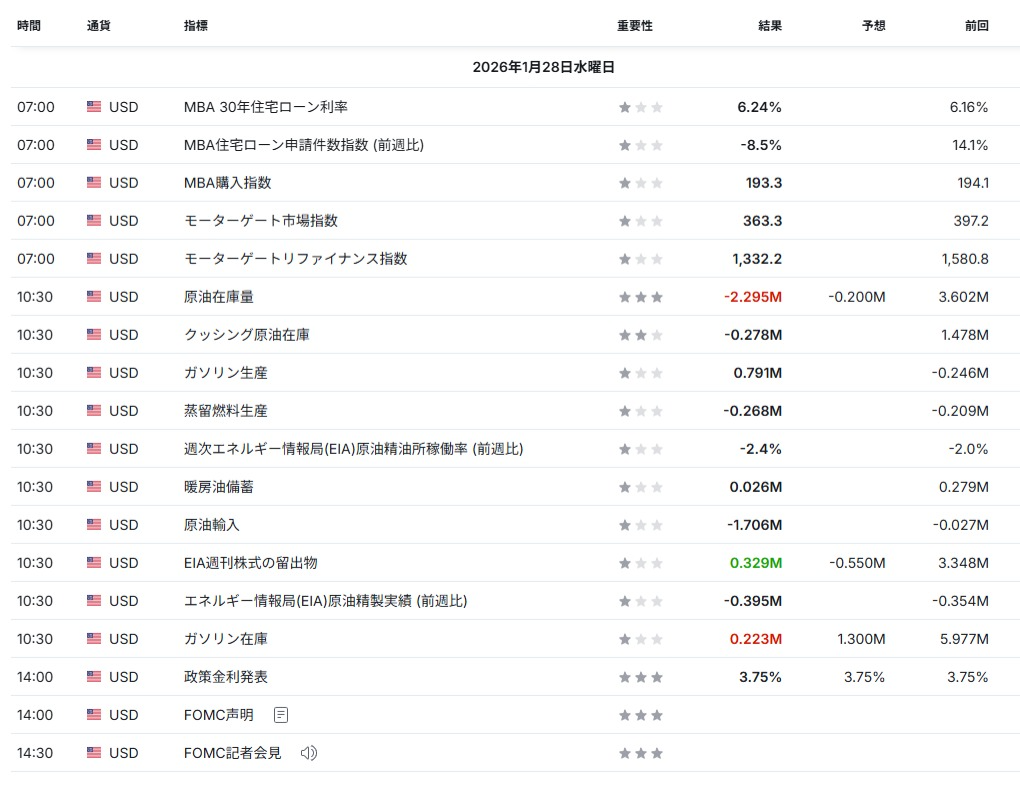Click the importance stars in the FOMC記者会見 row
This screenshot has height=785, width=1020.
point(640,753)
